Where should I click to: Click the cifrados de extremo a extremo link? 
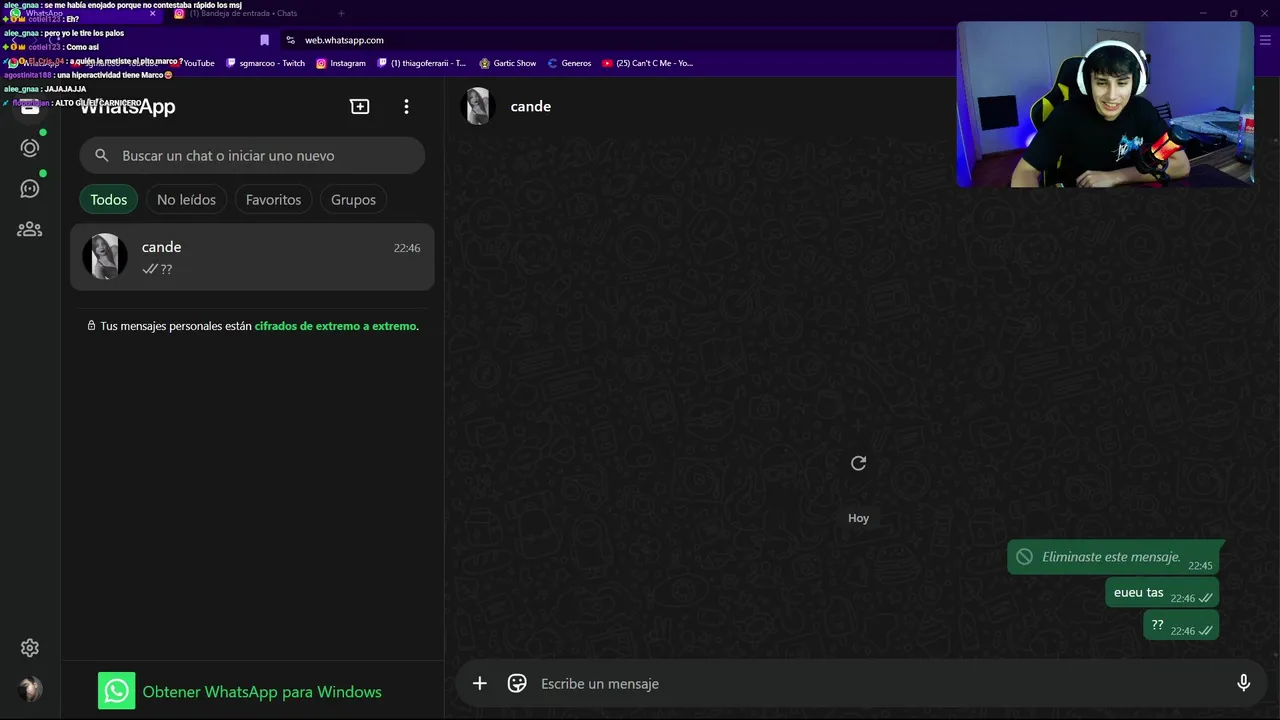(x=335, y=326)
